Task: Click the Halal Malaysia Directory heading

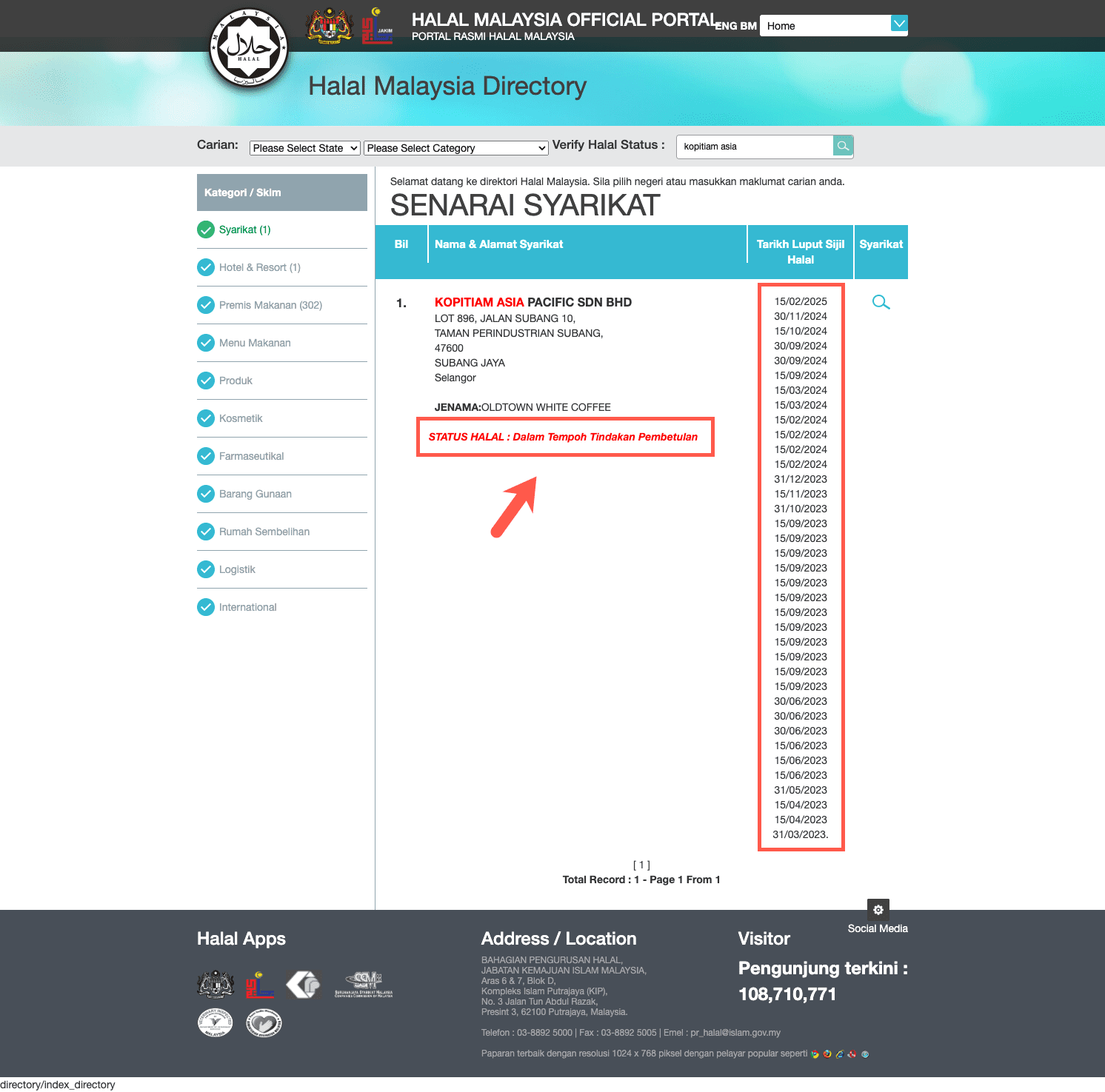Action: (447, 86)
